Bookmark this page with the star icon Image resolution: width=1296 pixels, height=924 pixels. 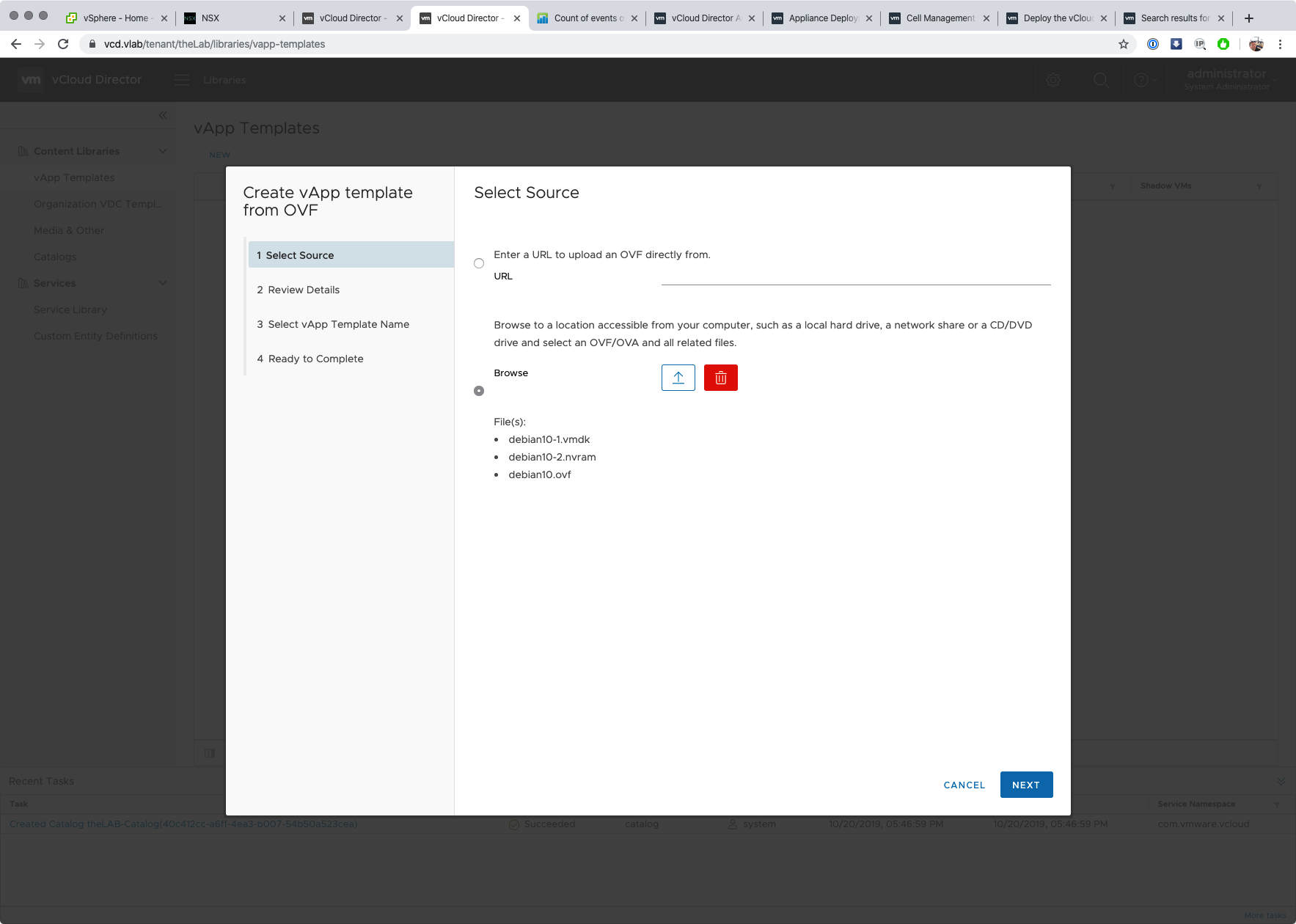coord(1124,44)
